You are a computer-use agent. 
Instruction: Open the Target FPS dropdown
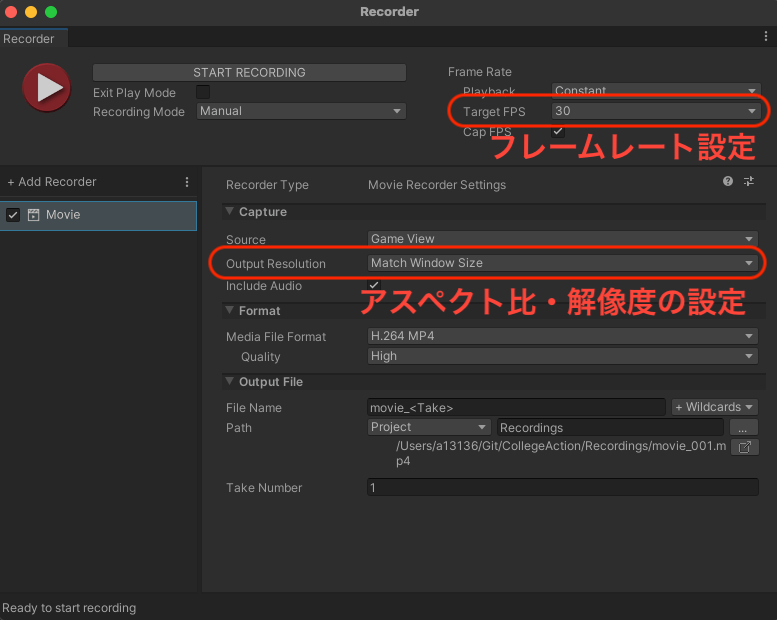pyautogui.click(x=656, y=111)
